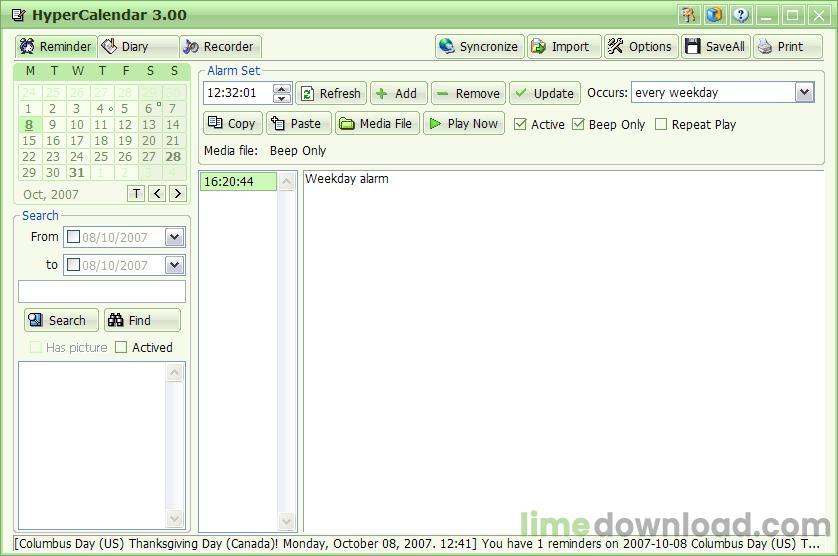Open the Reminder tab
Image resolution: width=838 pixels, height=556 pixels.
click(x=56, y=47)
